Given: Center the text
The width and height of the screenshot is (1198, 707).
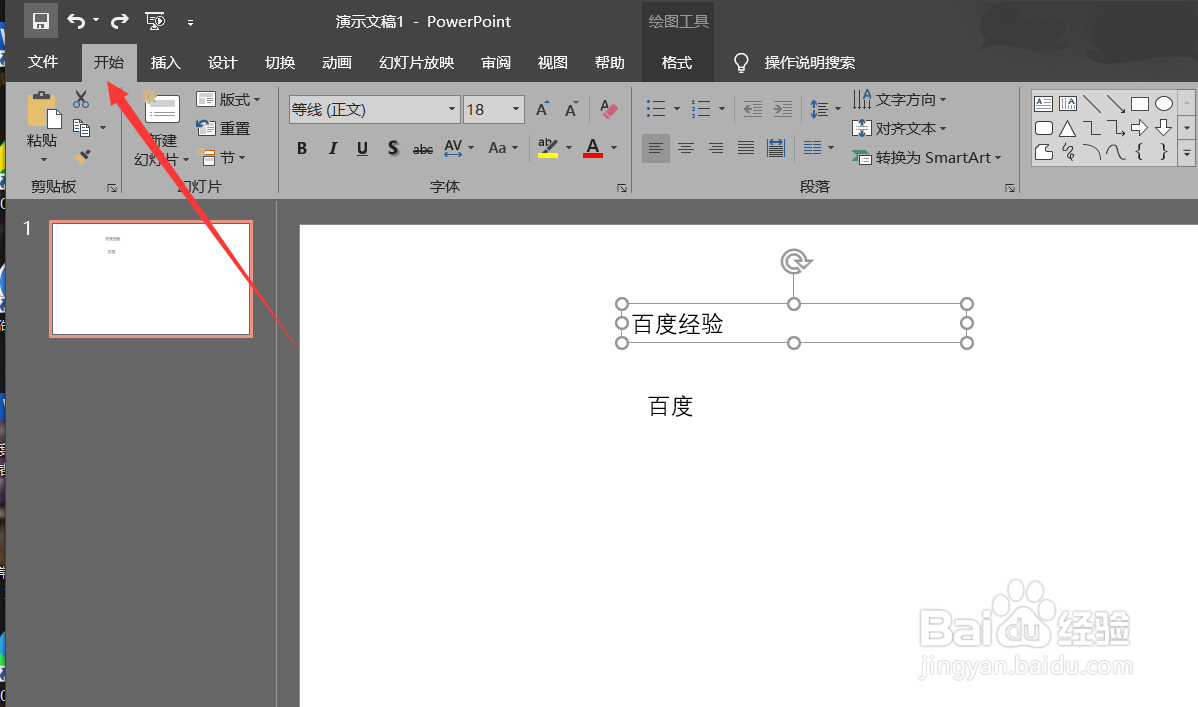Looking at the screenshot, I should coord(686,148).
